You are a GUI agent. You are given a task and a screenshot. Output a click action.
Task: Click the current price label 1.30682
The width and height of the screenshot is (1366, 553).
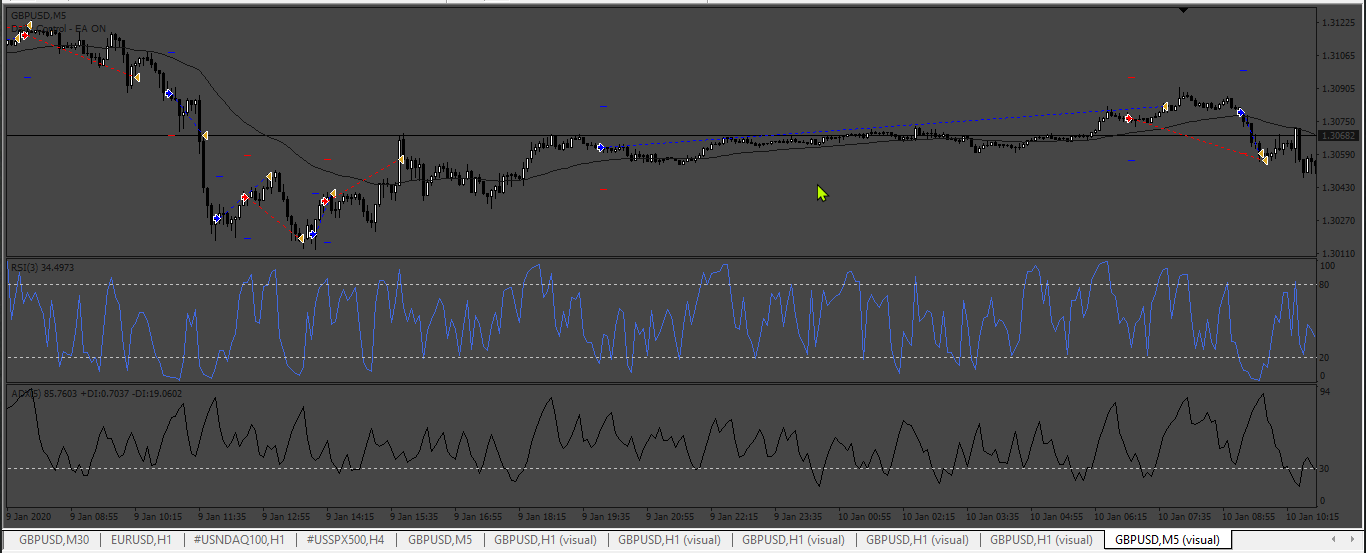tap(1337, 135)
